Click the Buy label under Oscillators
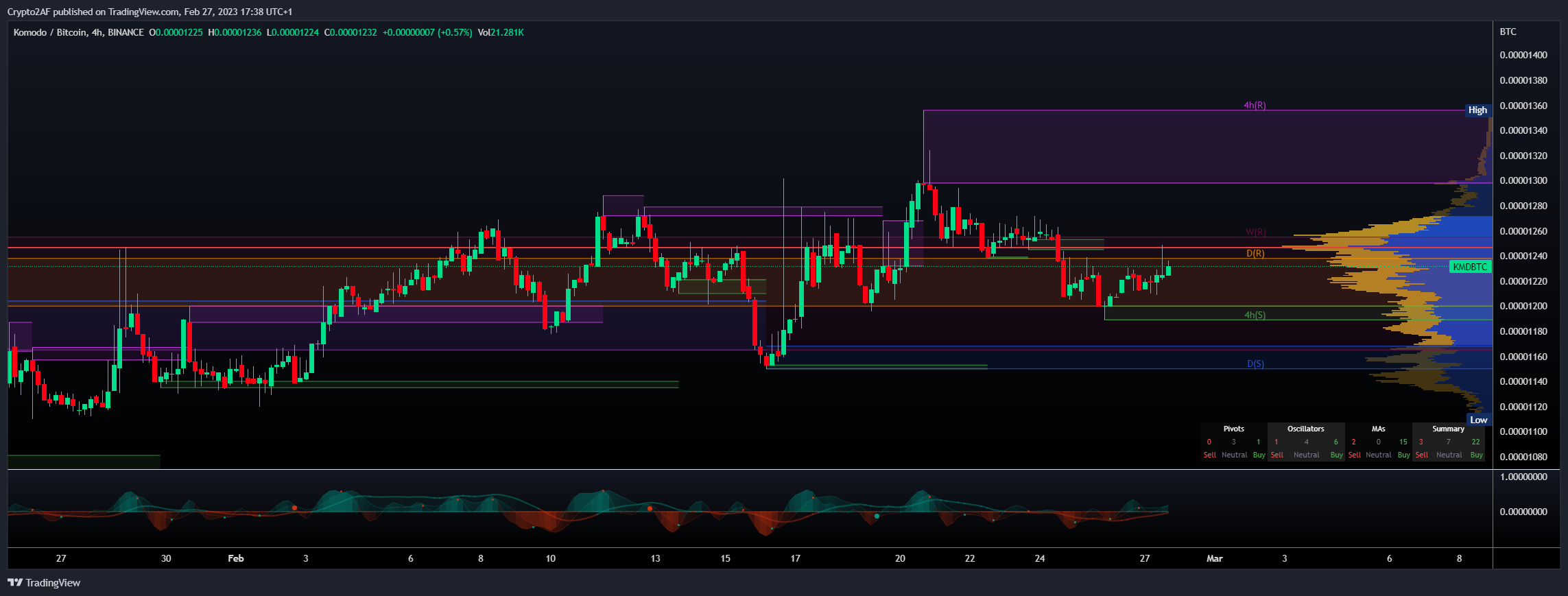 1336,455
